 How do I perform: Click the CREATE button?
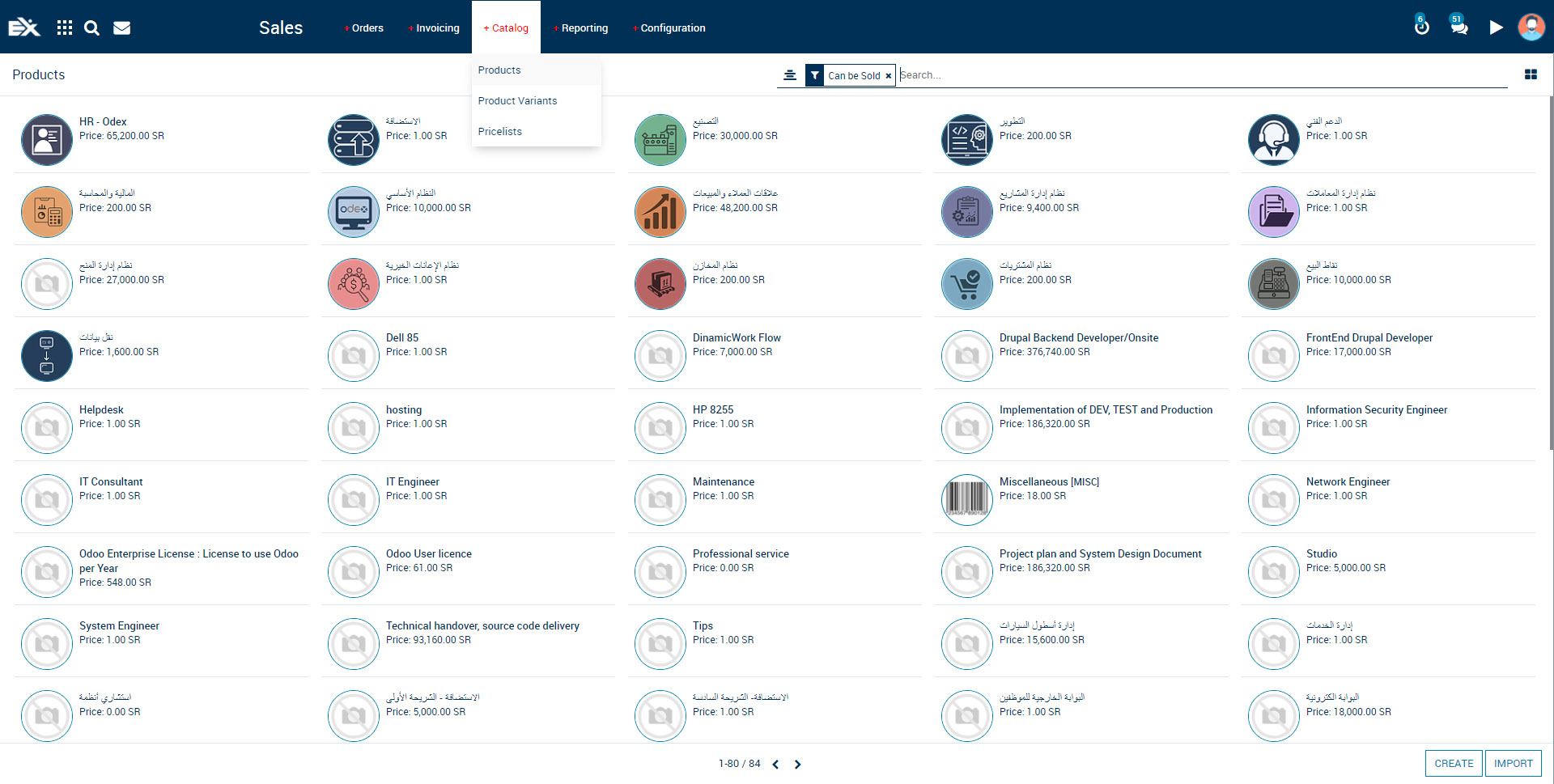point(1454,764)
